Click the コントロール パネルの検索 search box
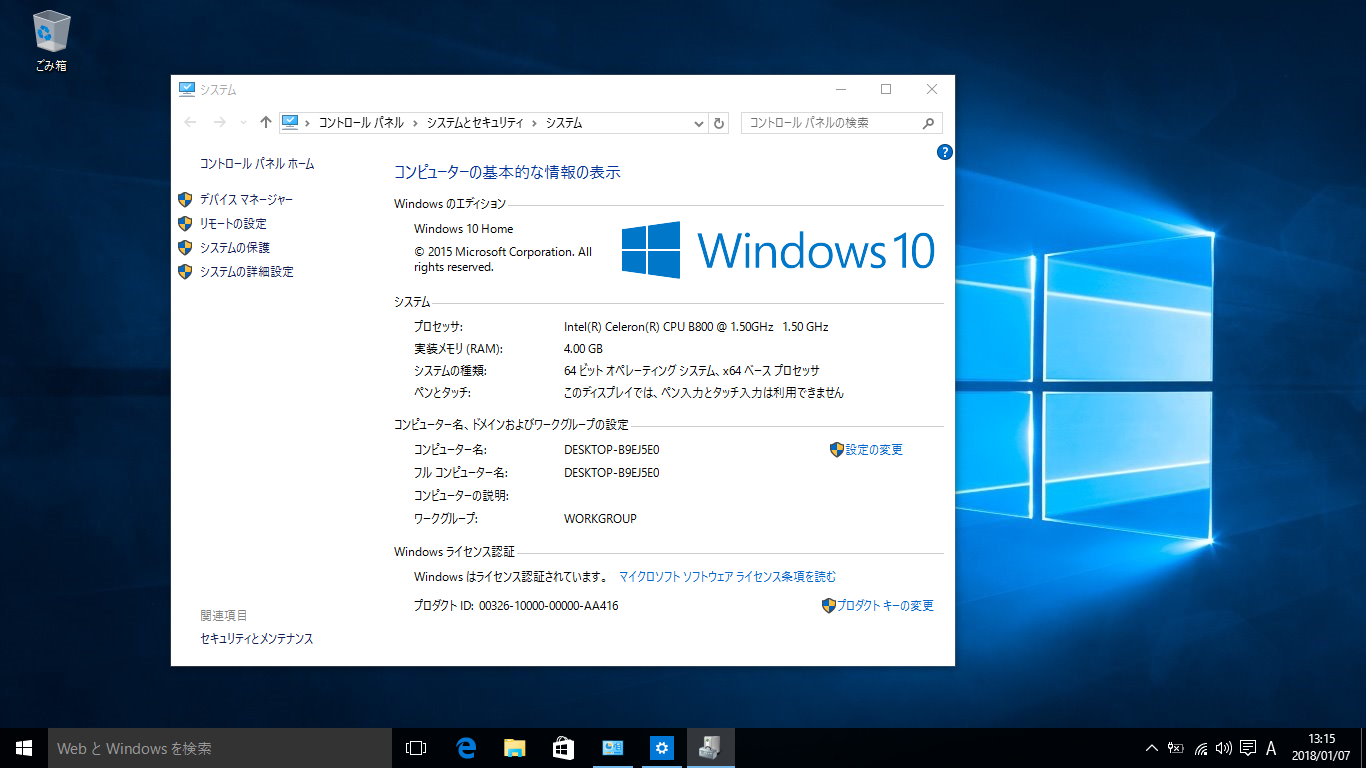1366x768 pixels. click(x=830, y=123)
